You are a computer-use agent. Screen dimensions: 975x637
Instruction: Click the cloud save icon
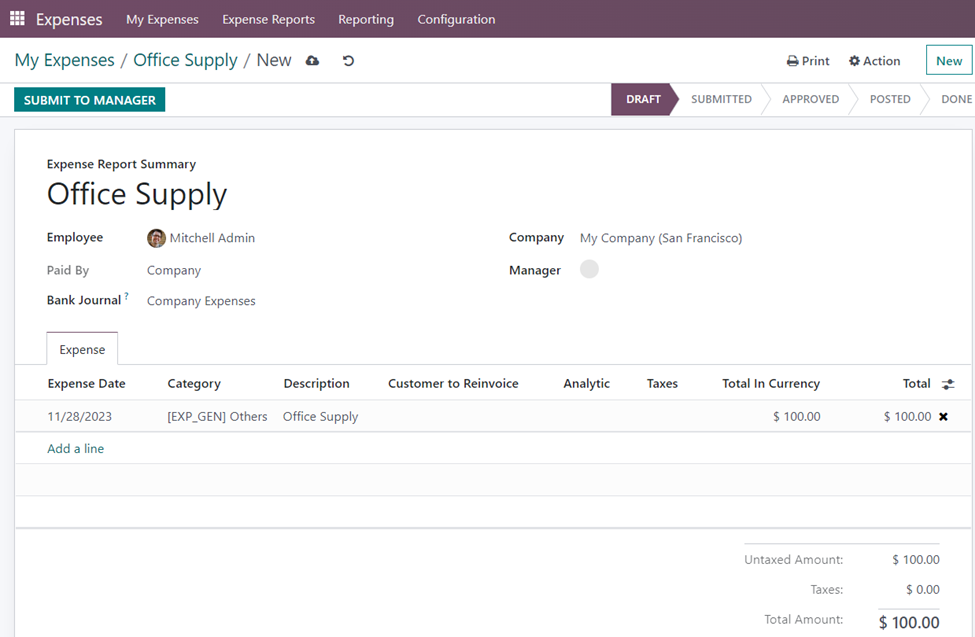(312, 61)
